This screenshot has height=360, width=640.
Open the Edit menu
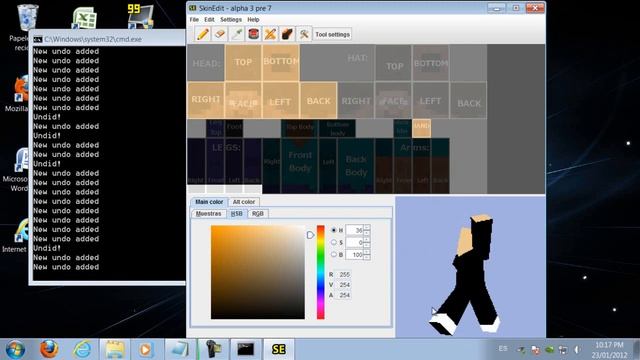coord(209,20)
